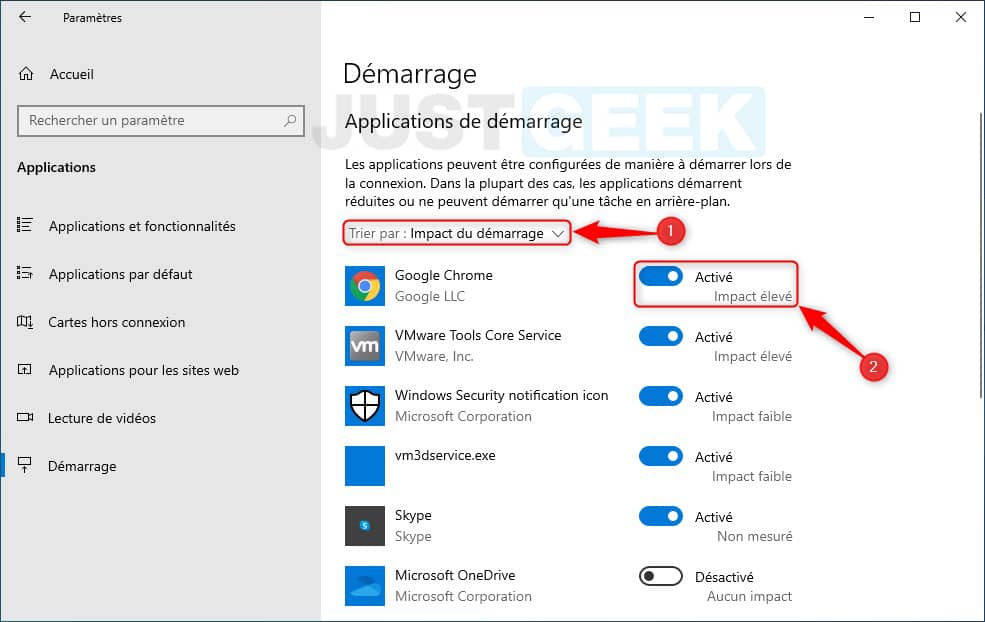Open the Trier par dropdown

point(457,233)
